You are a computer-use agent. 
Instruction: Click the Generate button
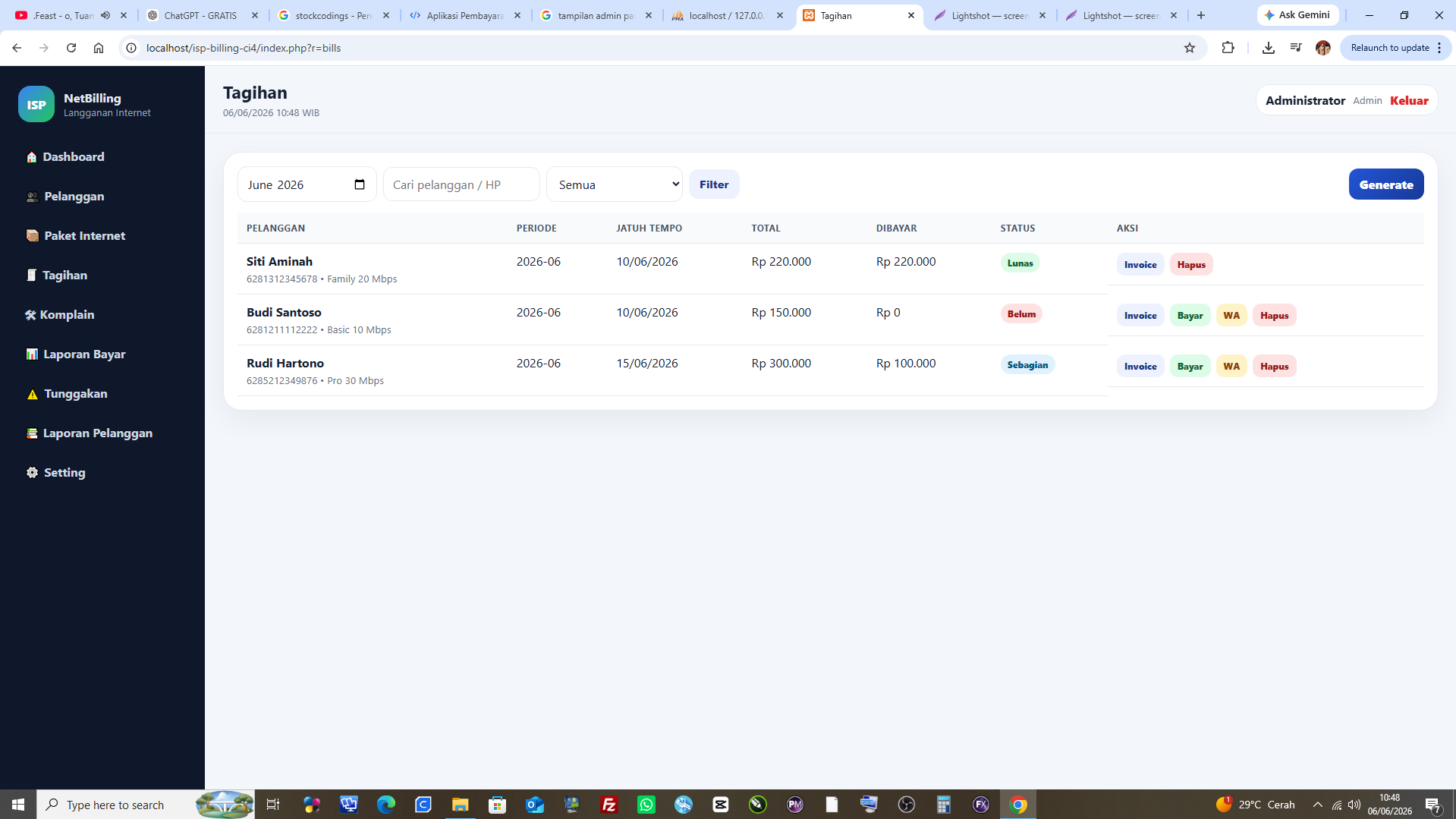(x=1386, y=184)
